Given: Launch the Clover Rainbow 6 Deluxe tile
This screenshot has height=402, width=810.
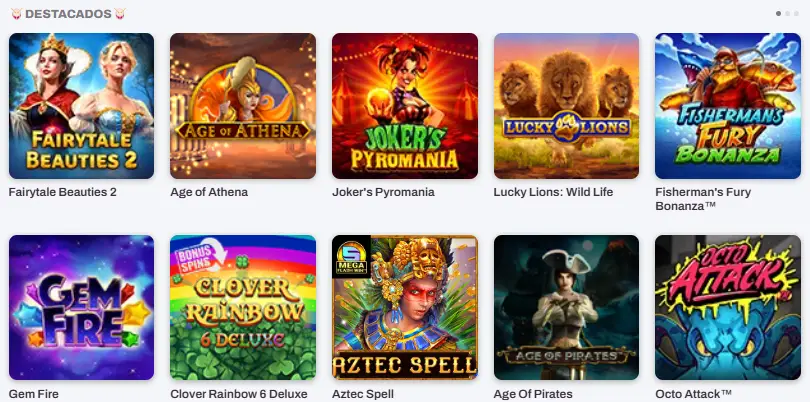Looking at the screenshot, I should point(243,307).
